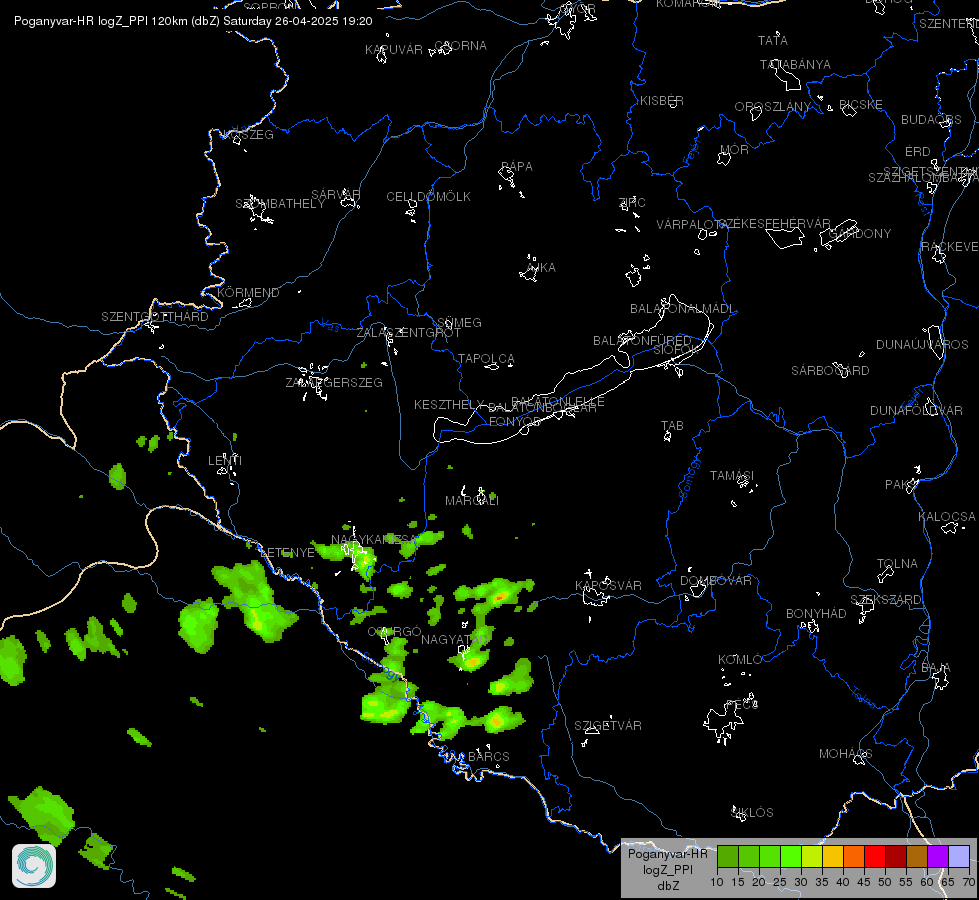Click the SZOMBATHELY city label

pos(280,204)
